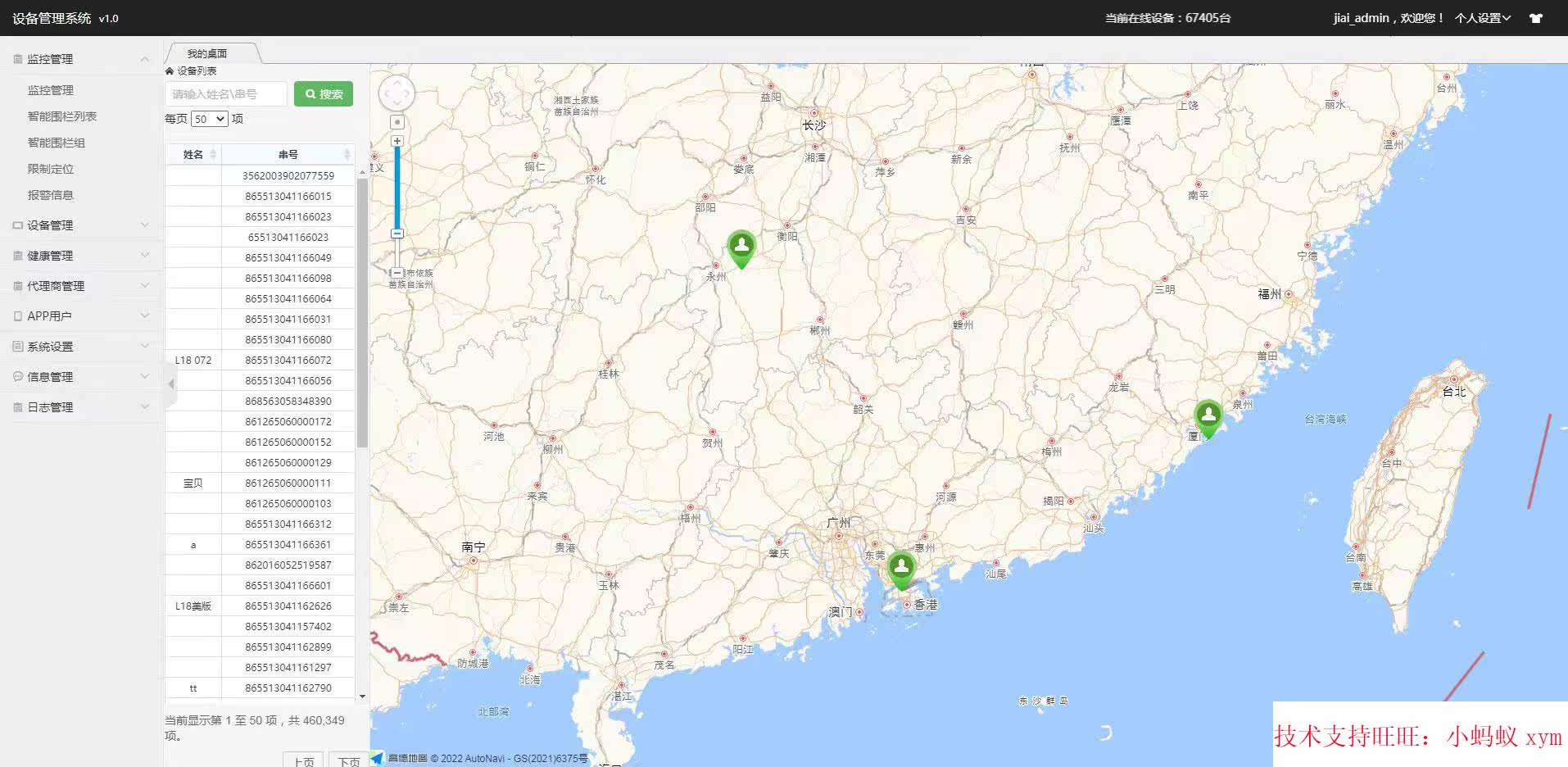This screenshot has height=767, width=1568.
Task: Click the 系统设置 menu icon
Action: tap(18, 347)
